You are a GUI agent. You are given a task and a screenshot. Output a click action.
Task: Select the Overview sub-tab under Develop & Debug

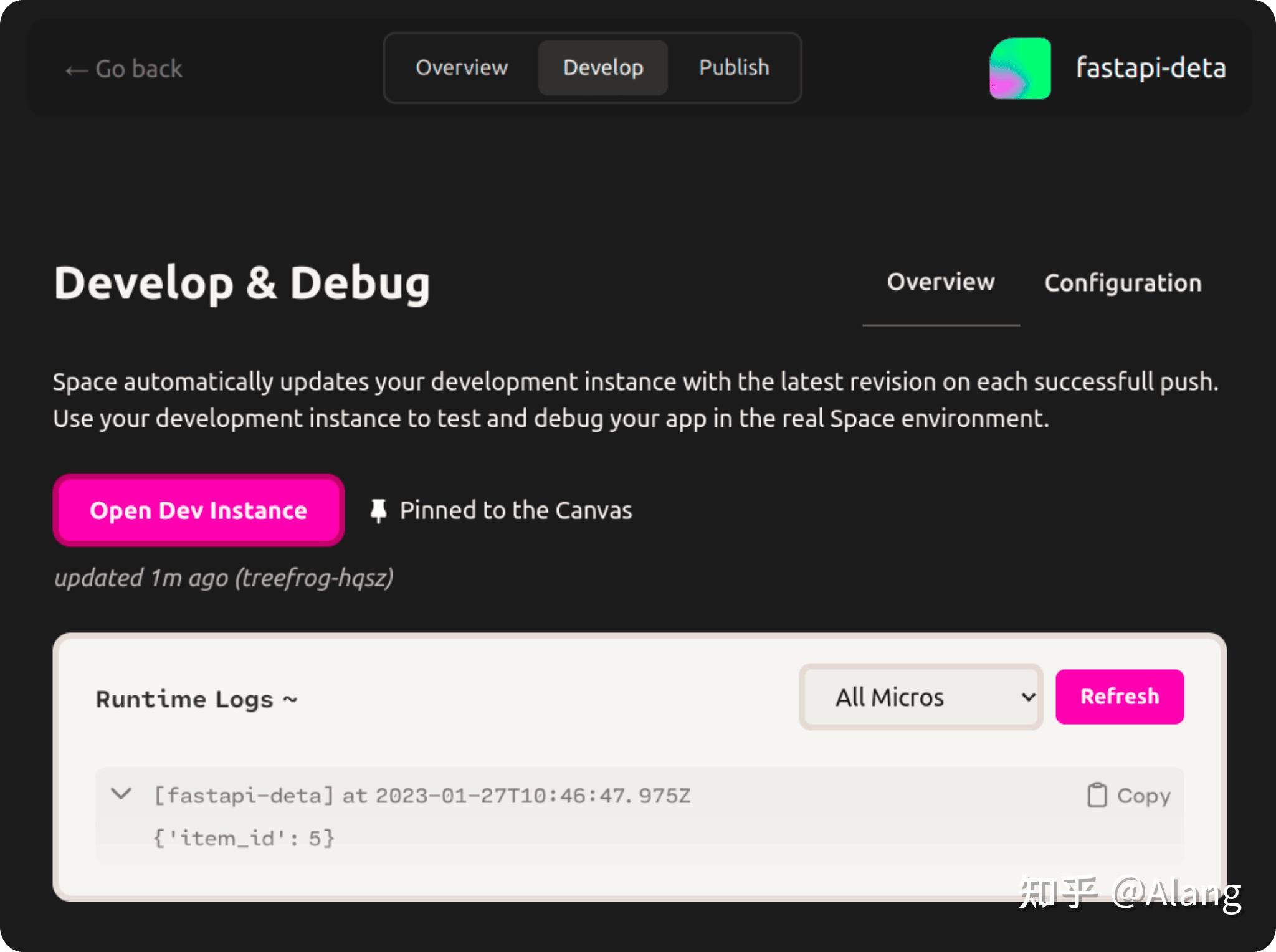941,282
